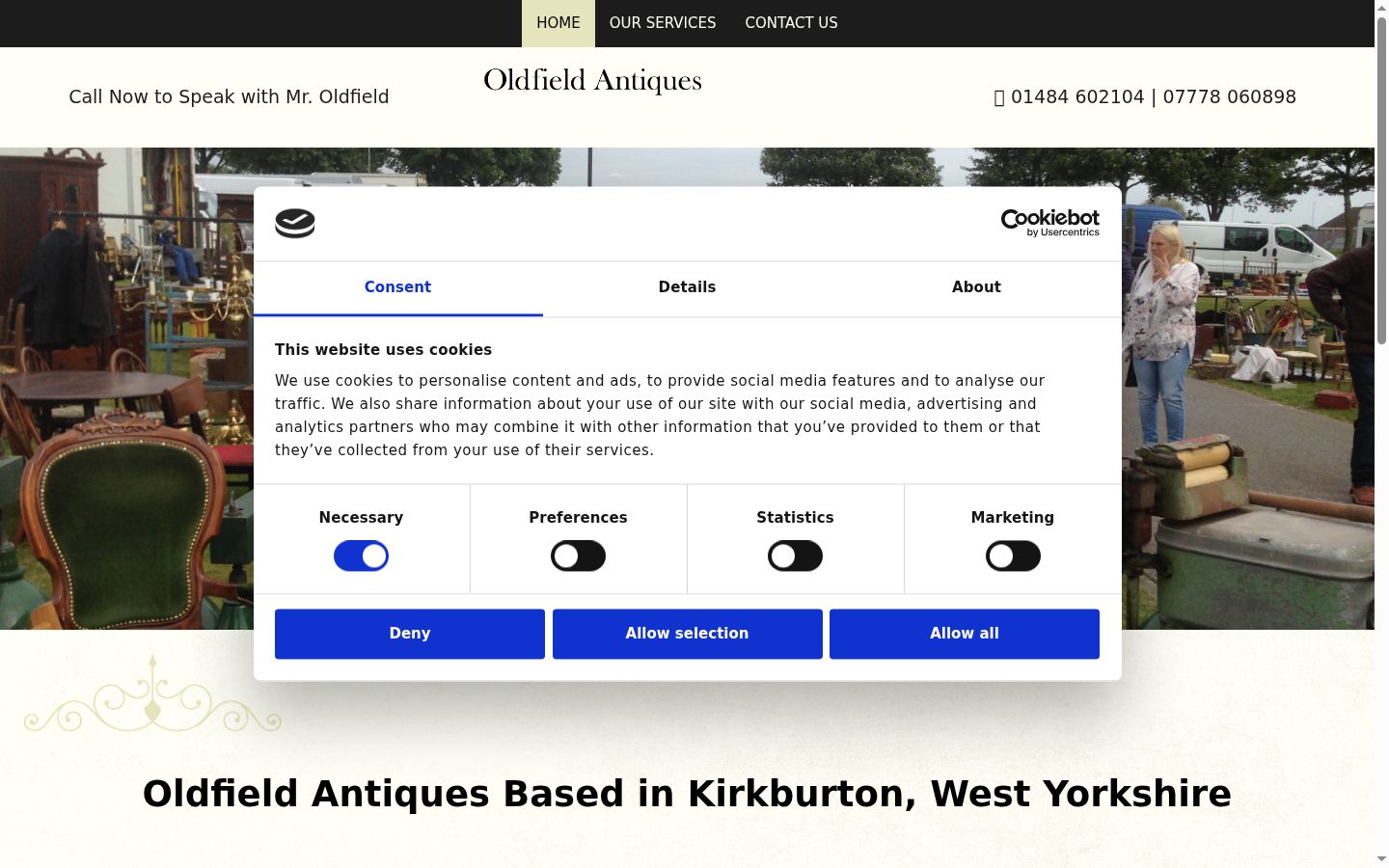Click the scrollbar up arrow

[1381, 7]
